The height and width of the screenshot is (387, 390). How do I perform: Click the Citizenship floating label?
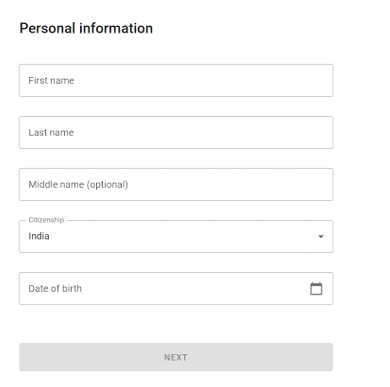click(46, 220)
